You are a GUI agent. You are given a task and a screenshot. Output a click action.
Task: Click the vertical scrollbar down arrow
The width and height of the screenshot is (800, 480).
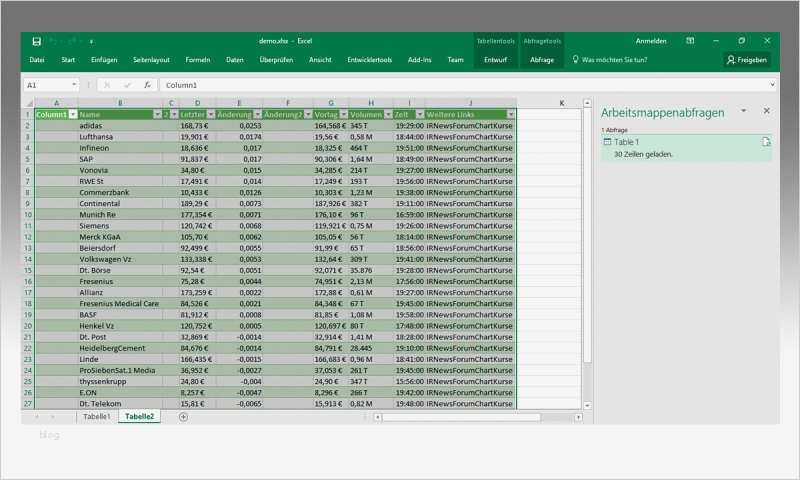pyautogui.click(x=587, y=405)
